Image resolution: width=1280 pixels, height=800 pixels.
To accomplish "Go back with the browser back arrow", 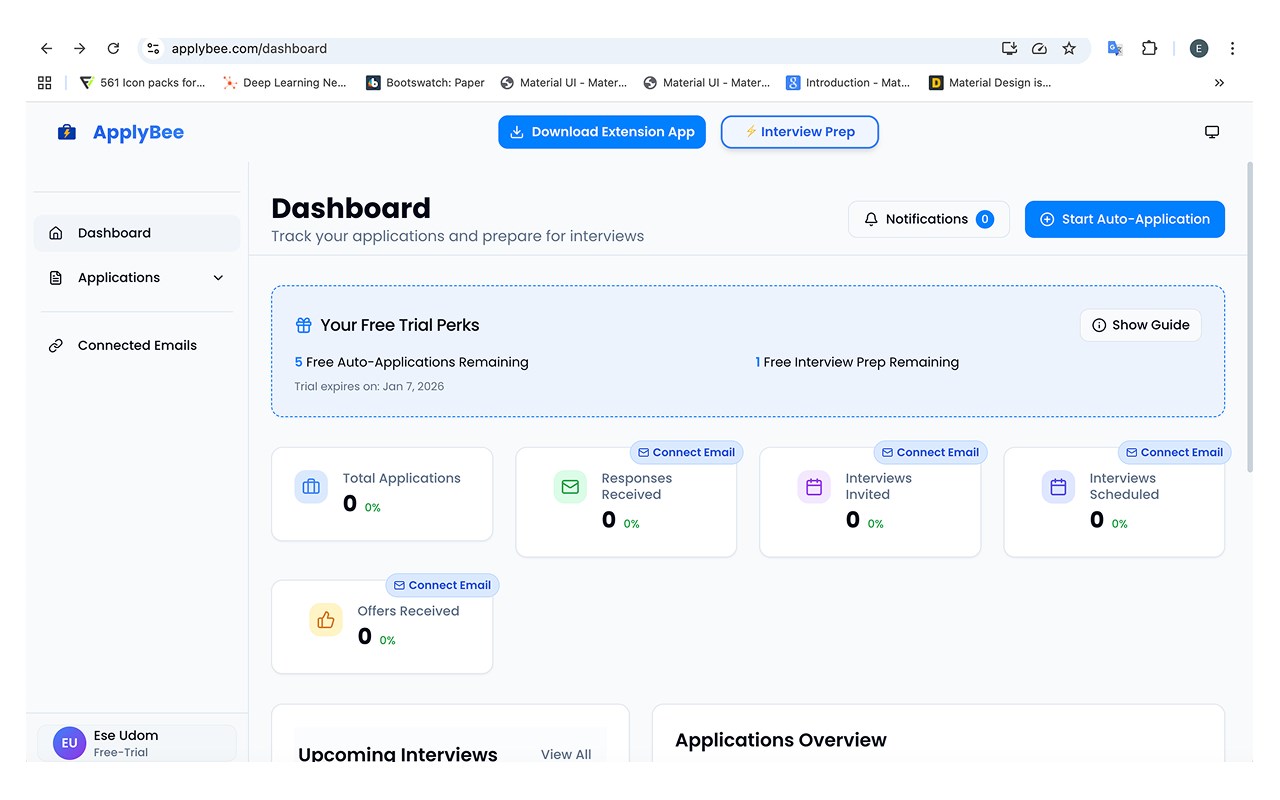I will 46,48.
